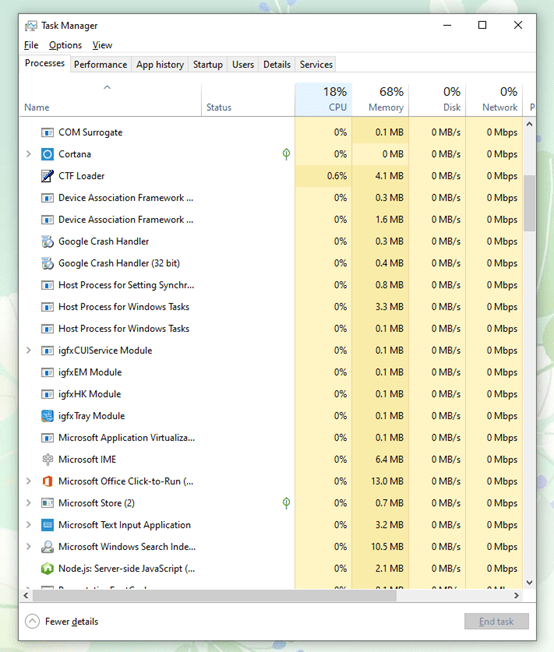The height and width of the screenshot is (652, 554).
Task: Click the CTF Loader pen icon
Action: (x=47, y=176)
